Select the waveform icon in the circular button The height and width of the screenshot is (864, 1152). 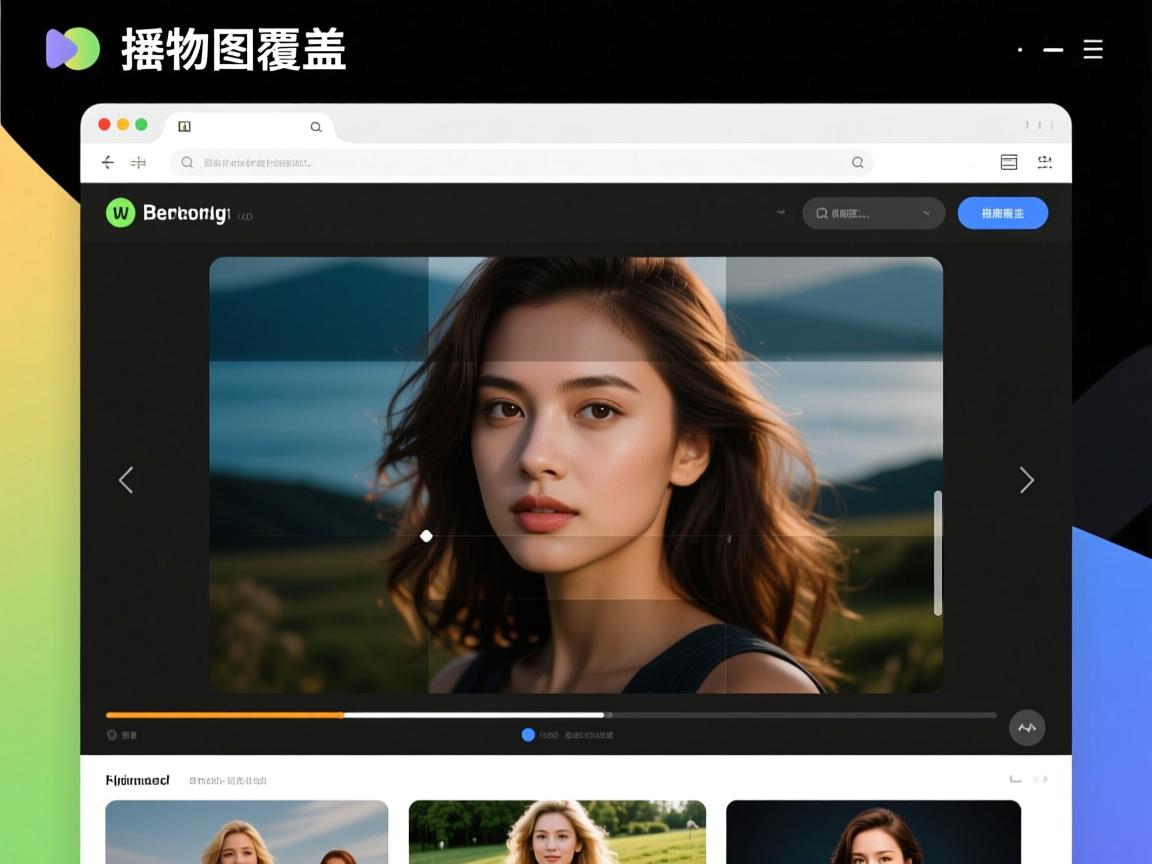coord(1026,728)
